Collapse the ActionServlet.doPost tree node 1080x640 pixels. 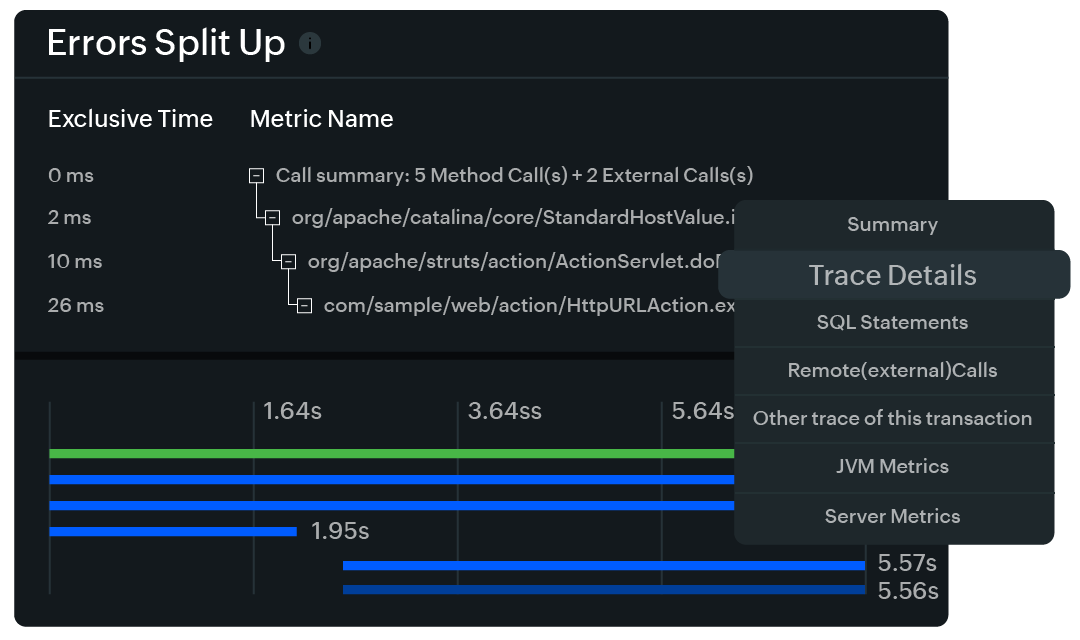pyautogui.click(x=288, y=261)
